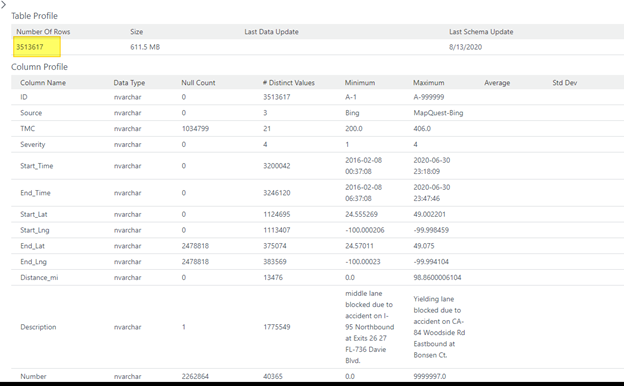Click the ID distinct values 3513617
Viewport: 624px width, 386px height.
[277, 97]
